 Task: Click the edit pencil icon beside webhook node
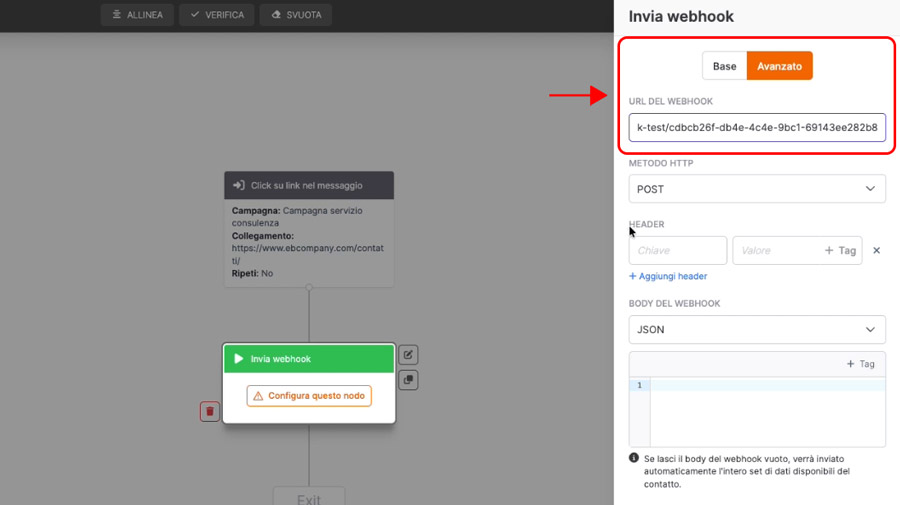408,355
